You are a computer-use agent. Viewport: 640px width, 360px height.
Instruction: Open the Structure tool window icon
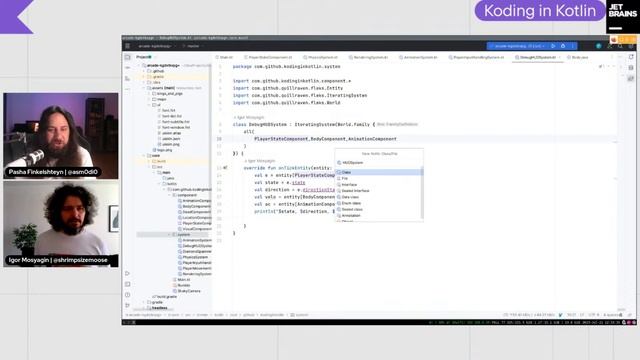tap(128, 78)
